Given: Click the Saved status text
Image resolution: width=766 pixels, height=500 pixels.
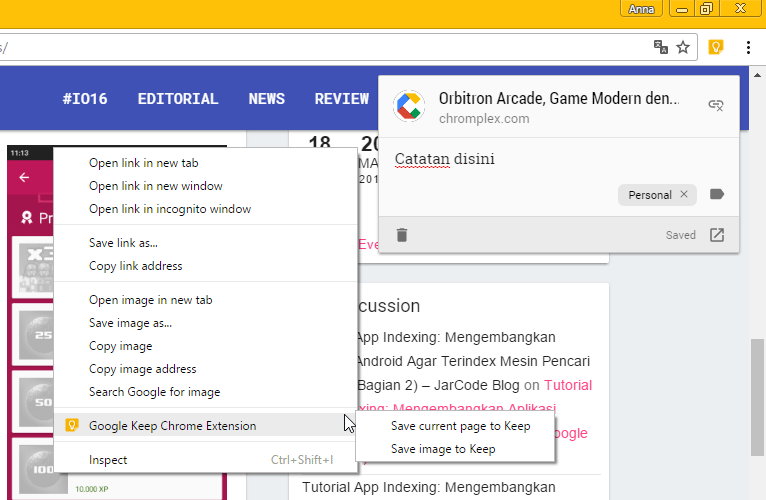Looking at the screenshot, I should point(681,235).
